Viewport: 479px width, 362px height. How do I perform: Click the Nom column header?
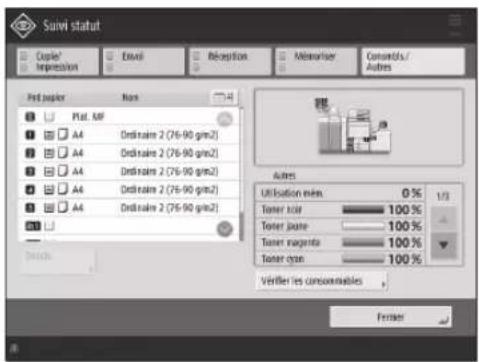[x=130, y=97]
